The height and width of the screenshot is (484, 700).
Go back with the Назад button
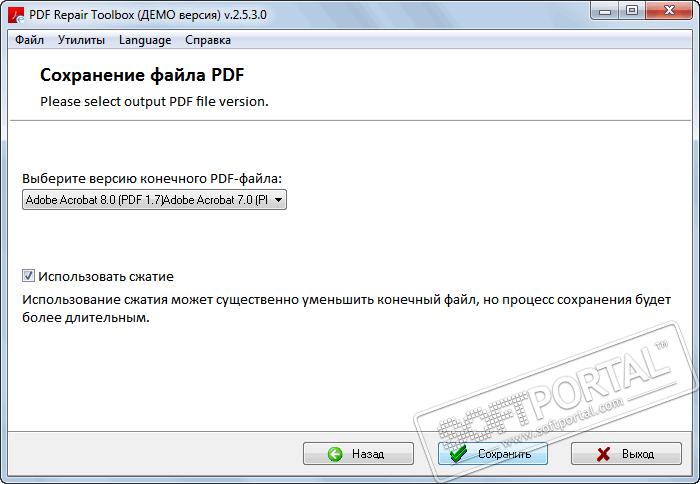[358, 454]
